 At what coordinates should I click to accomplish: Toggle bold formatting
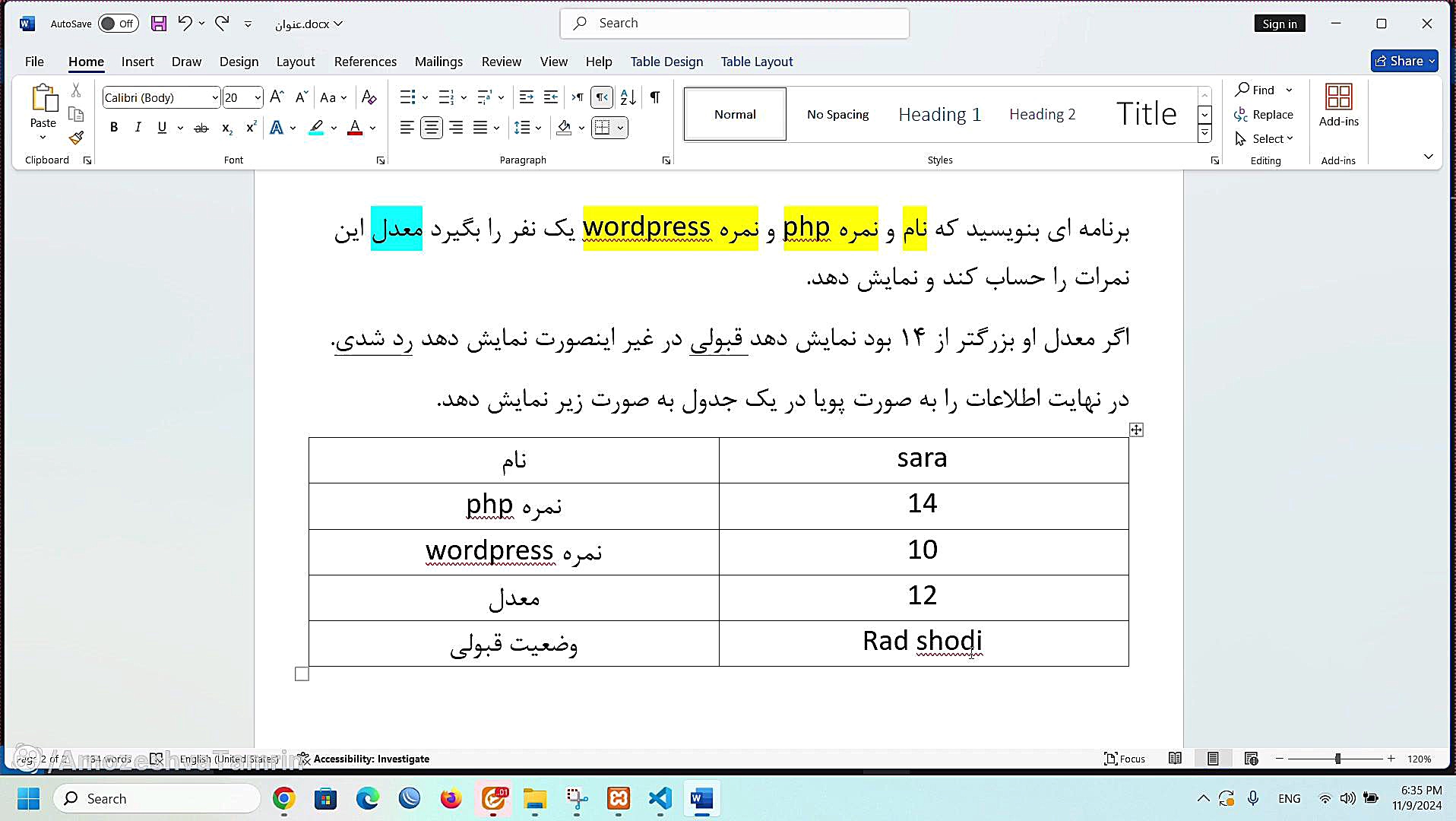(114, 128)
